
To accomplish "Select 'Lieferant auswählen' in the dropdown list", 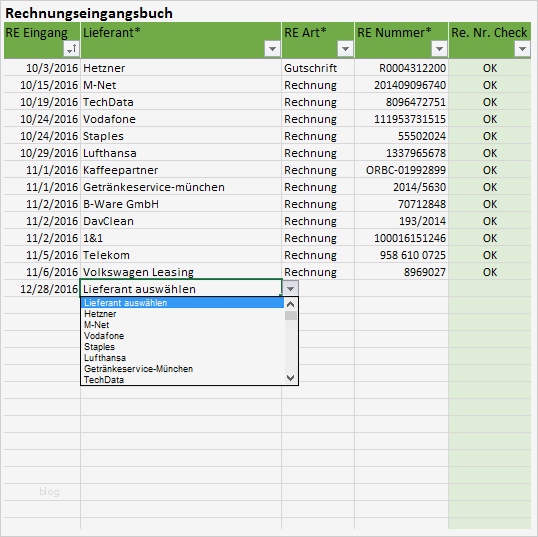I will (183, 303).
